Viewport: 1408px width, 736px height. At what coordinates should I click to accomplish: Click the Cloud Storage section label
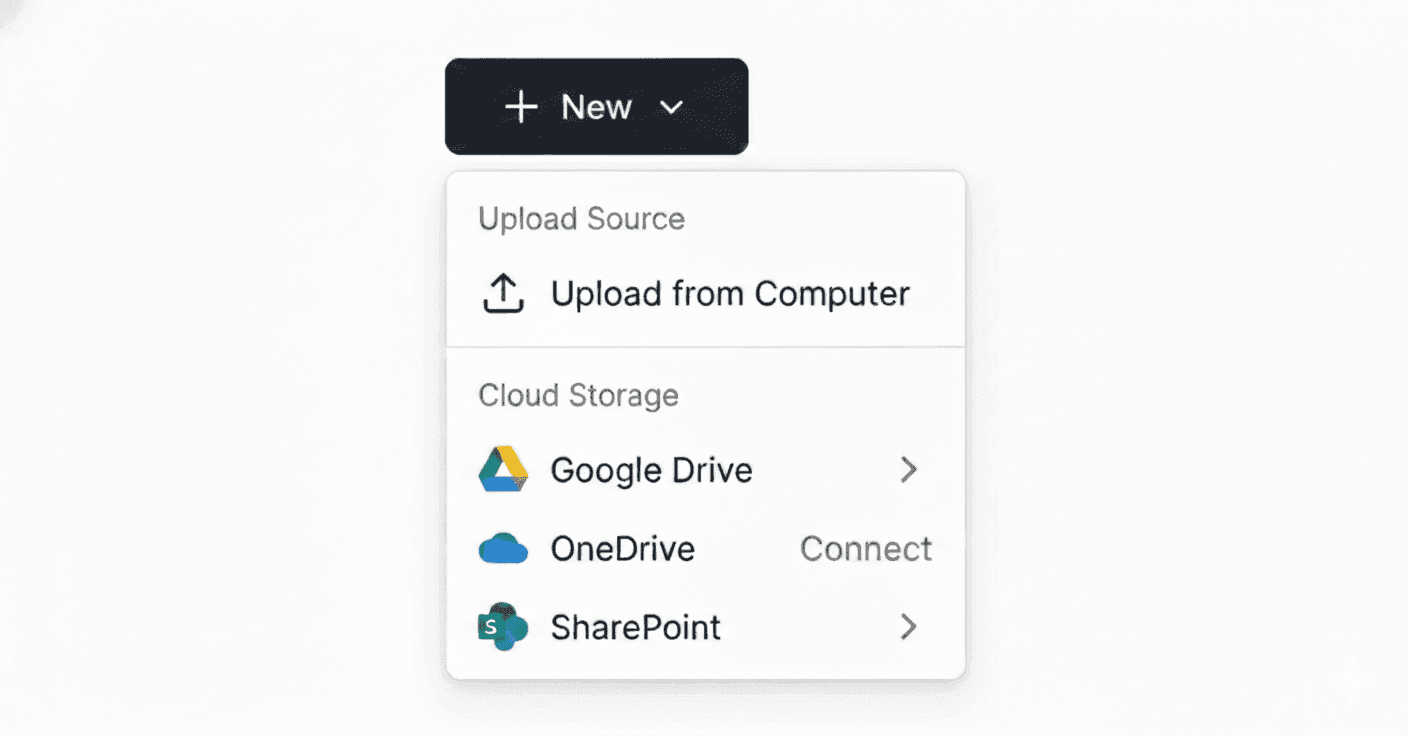(578, 395)
